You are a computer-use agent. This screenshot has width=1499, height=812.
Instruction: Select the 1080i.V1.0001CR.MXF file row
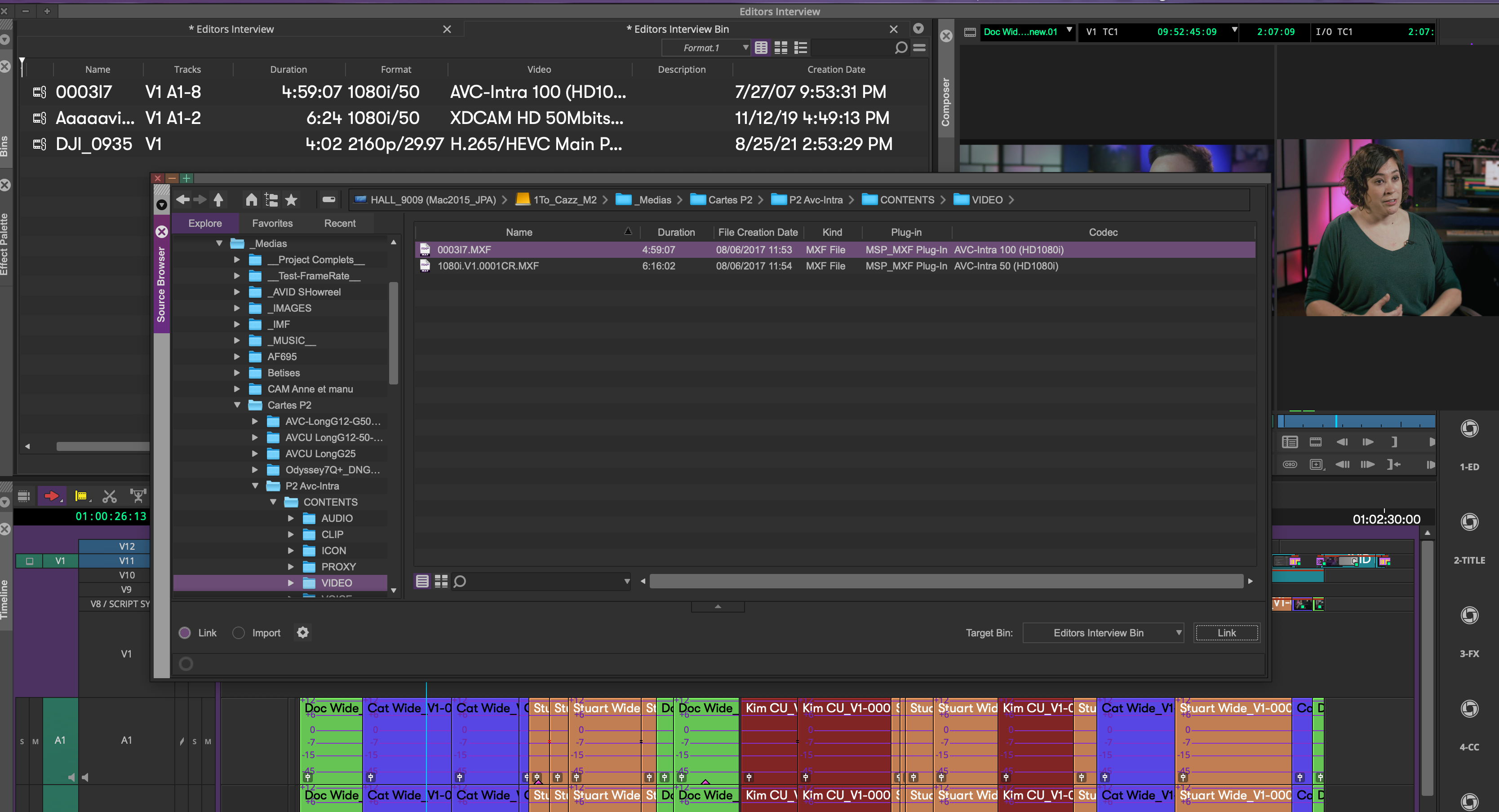tap(488, 266)
